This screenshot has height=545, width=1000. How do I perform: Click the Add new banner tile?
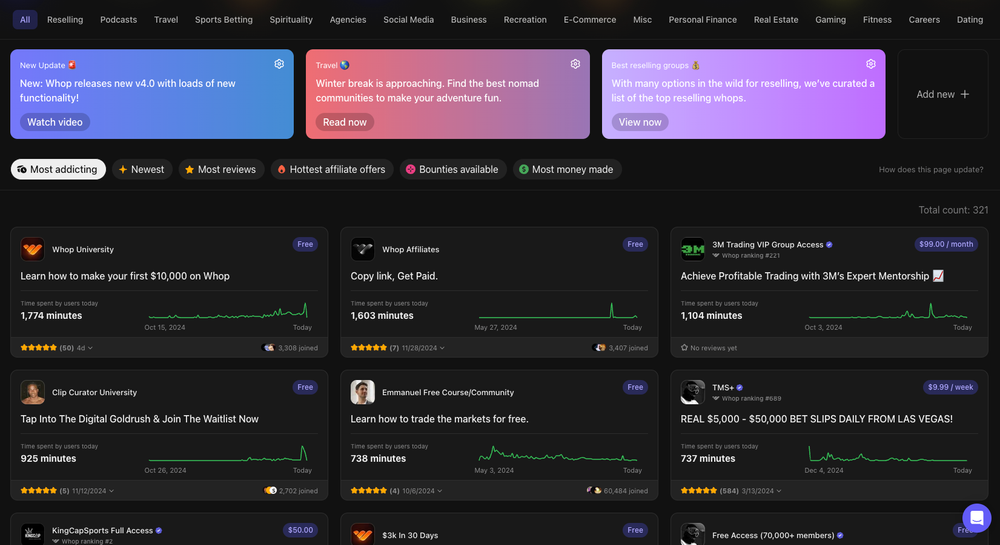943,94
